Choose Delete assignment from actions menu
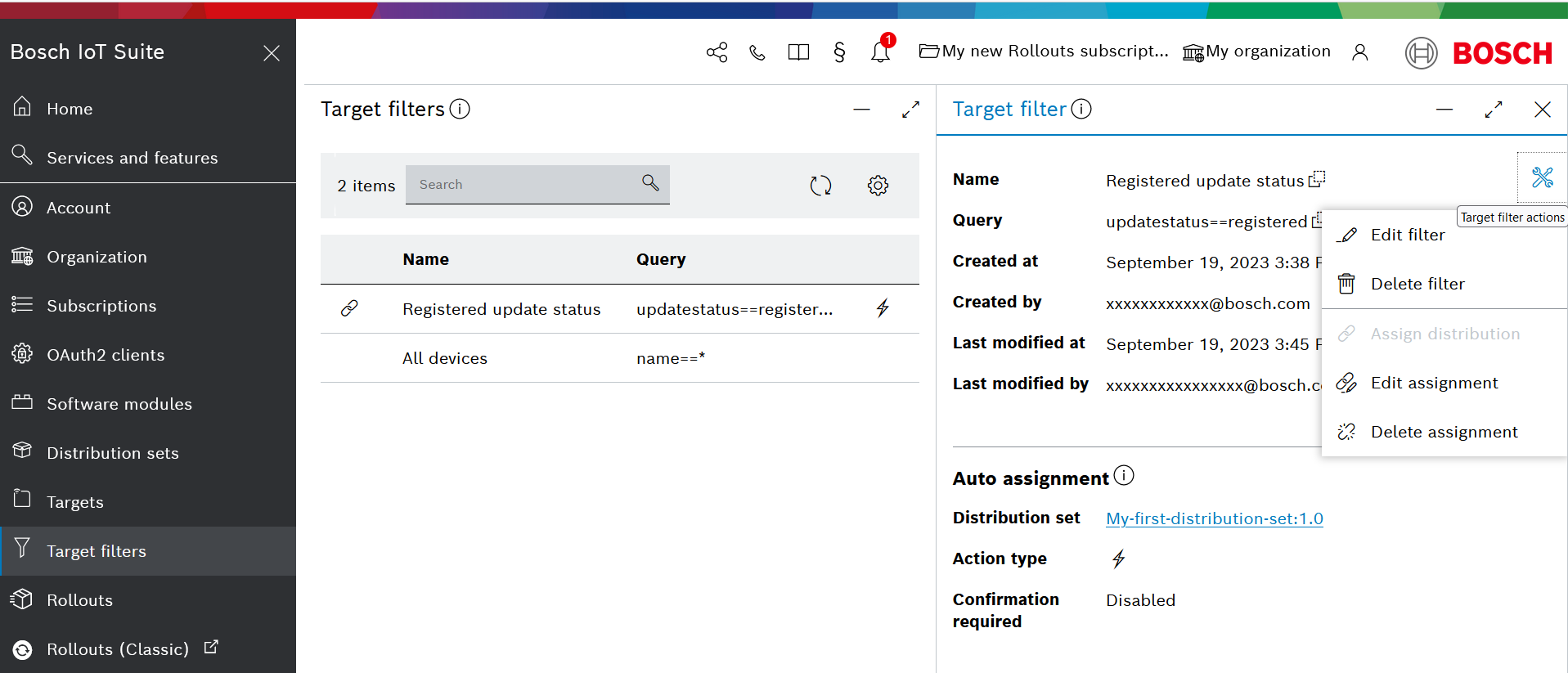Image resolution: width=1568 pixels, height=673 pixels. click(1443, 432)
